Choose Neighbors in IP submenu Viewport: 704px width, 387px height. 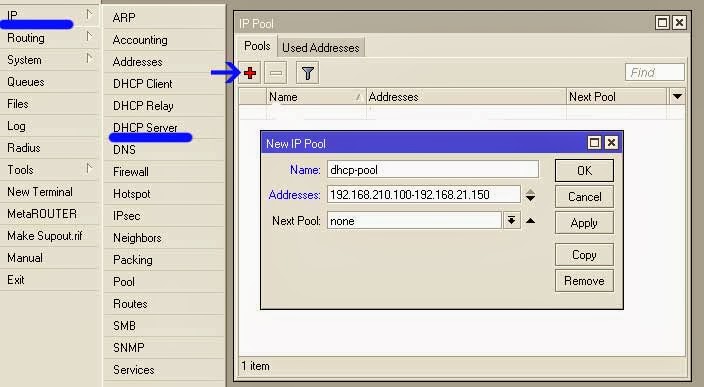[164, 237]
